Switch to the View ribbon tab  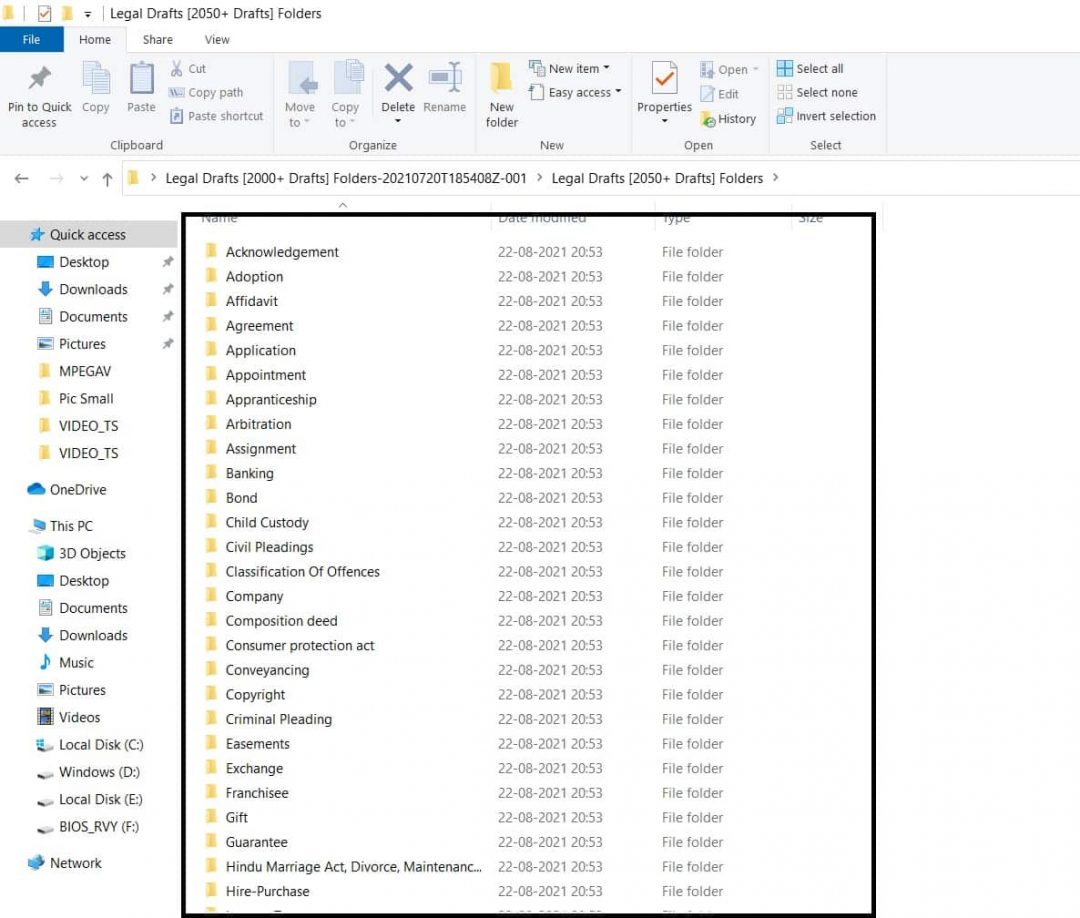(217, 40)
